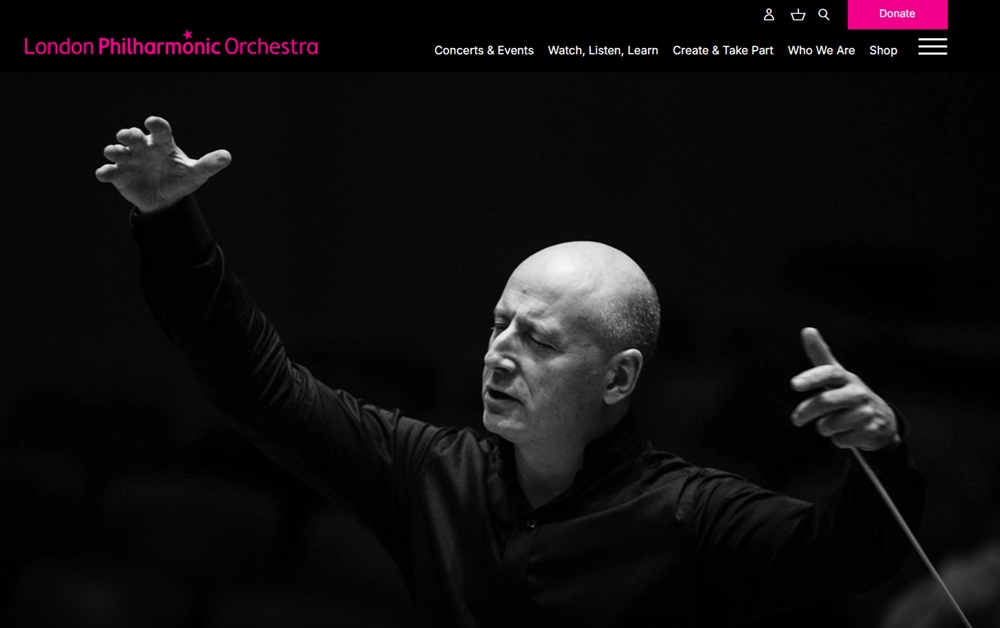Select Watch, Listen, Learn in navigation
This screenshot has height=628, width=1000.
(x=603, y=50)
